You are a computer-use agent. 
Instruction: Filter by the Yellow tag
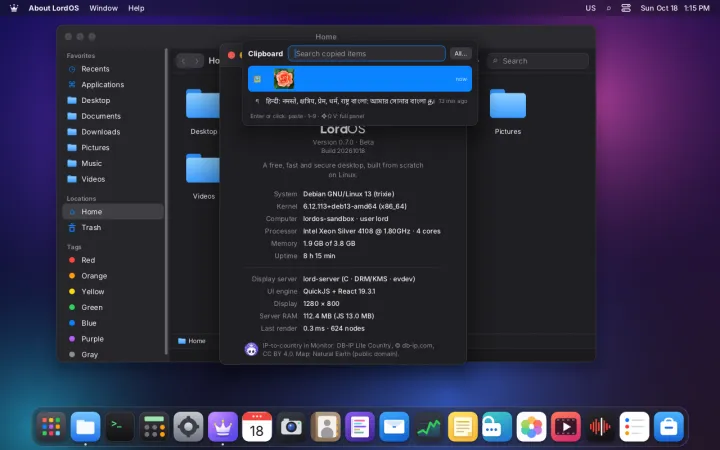(x=112, y=292)
